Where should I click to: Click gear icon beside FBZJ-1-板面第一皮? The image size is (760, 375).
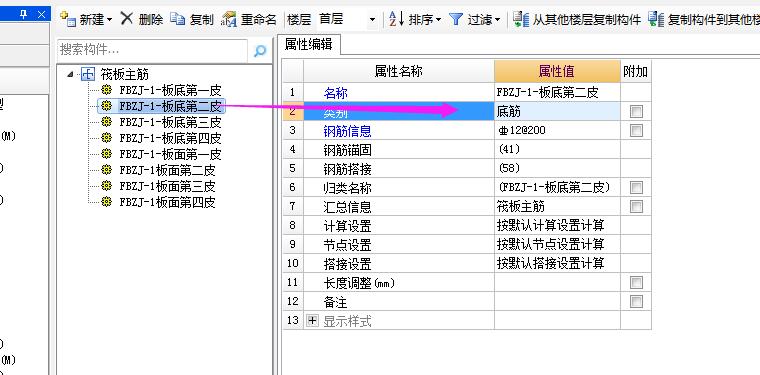point(107,154)
